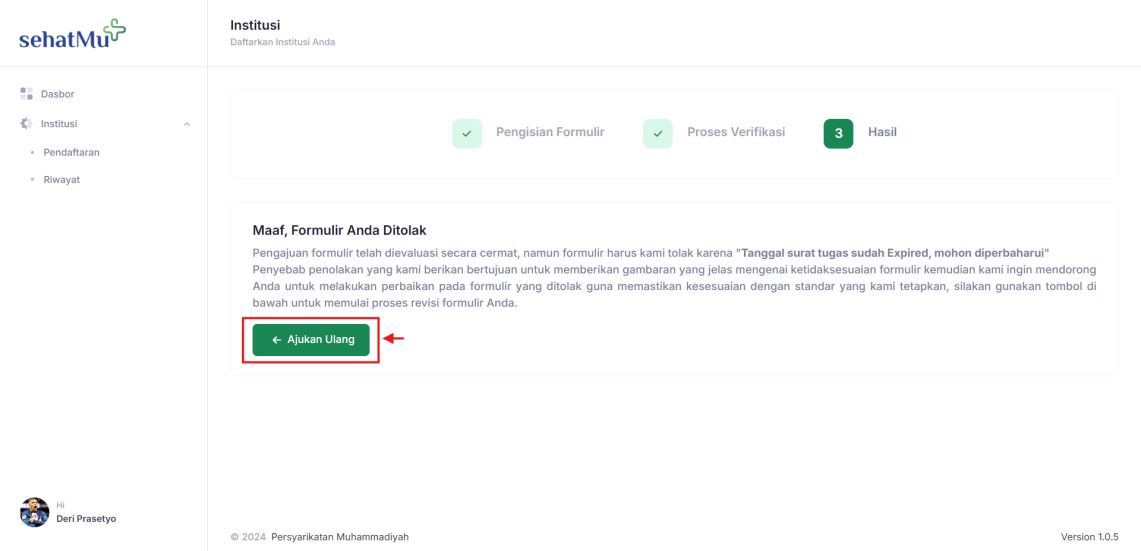Click the Dasbor grid icon

click(x=26, y=94)
